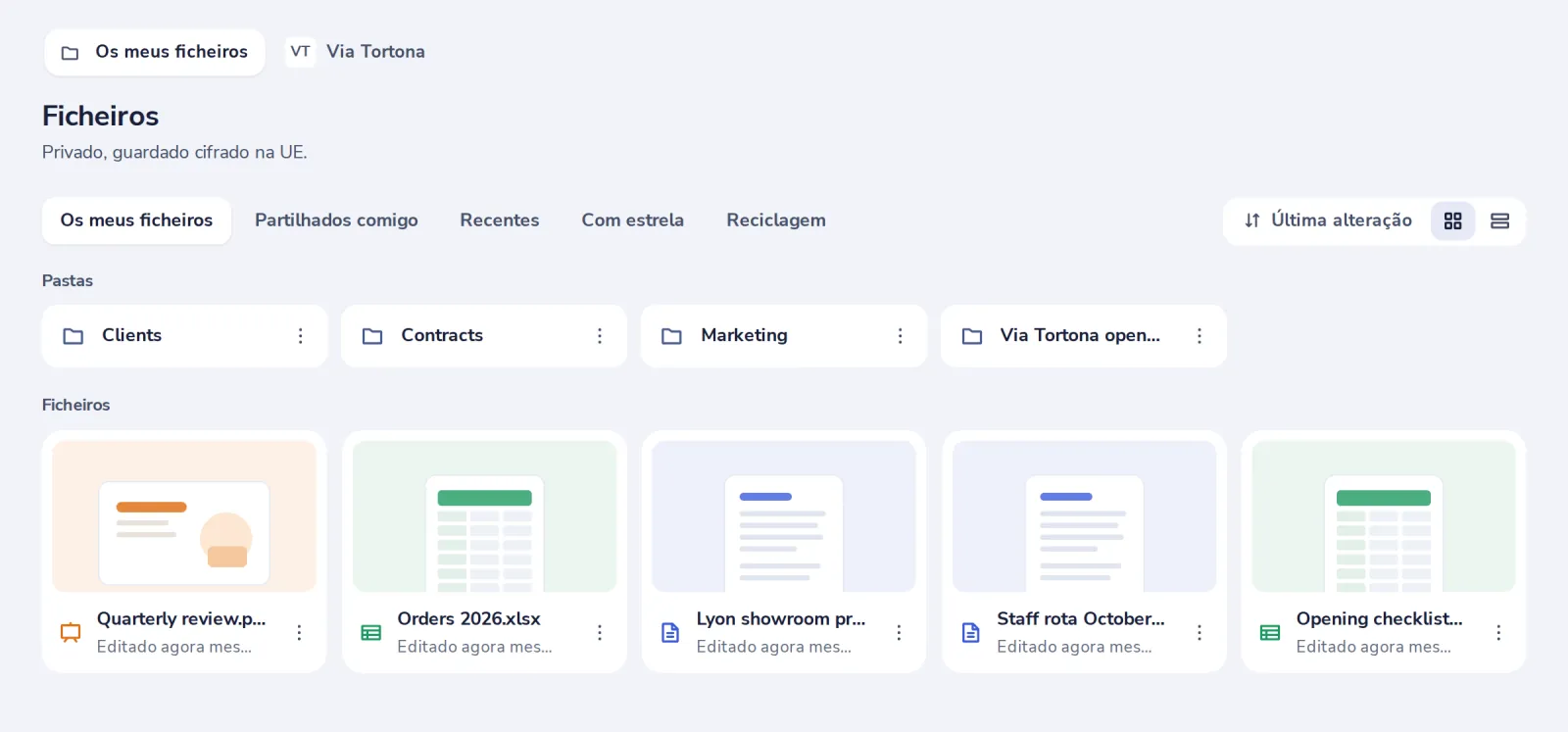Click the document icon beside Staff rota October
Screen dimensions: 1568x732
pos(970,633)
